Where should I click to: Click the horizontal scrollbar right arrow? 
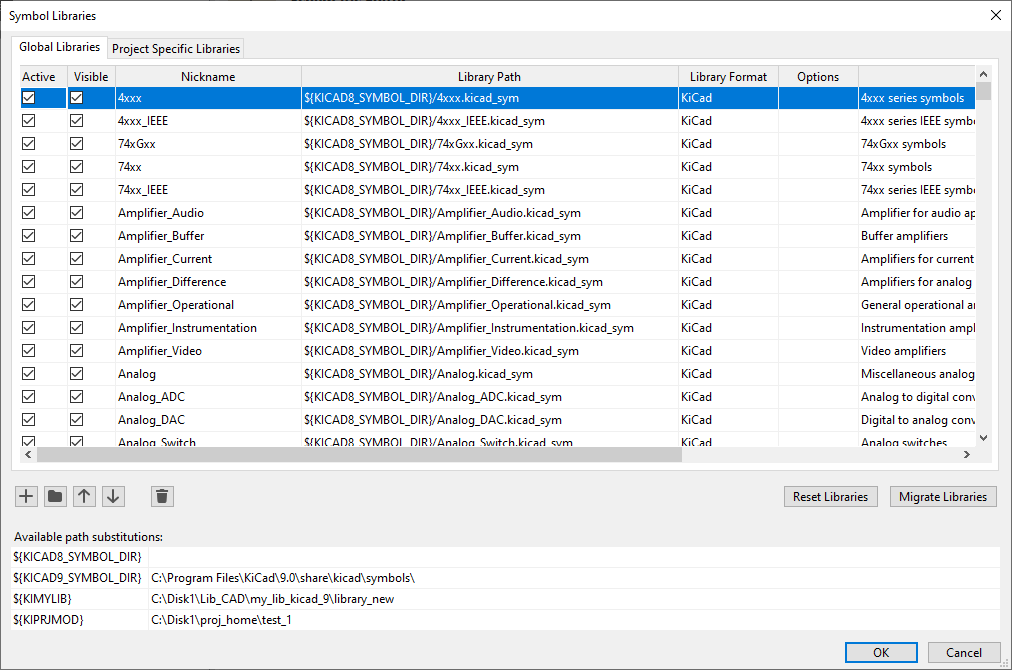click(967, 455)
